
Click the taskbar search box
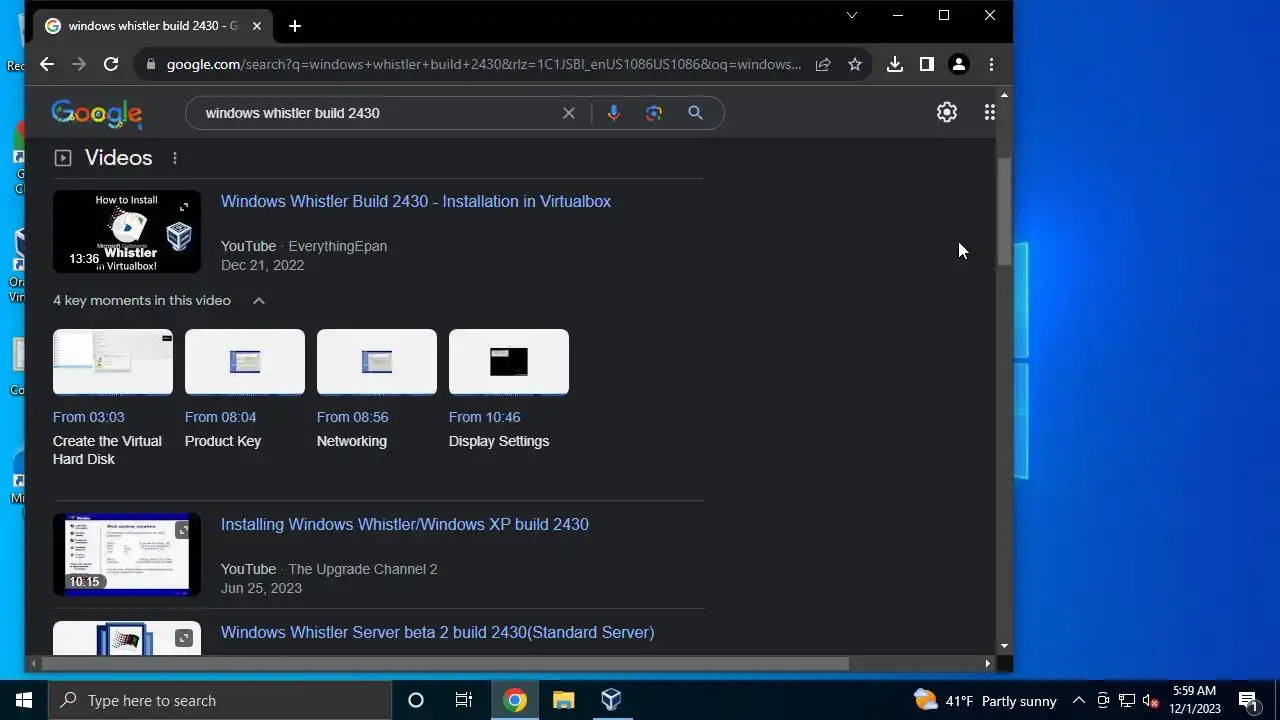click(220, 700)
